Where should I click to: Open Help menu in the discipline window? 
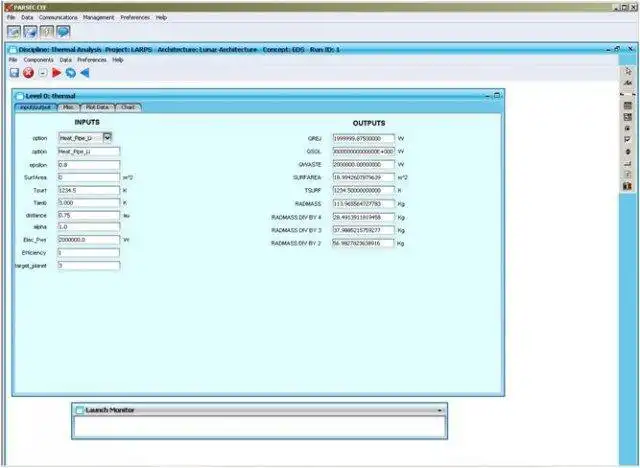click(x=118, y=60)
